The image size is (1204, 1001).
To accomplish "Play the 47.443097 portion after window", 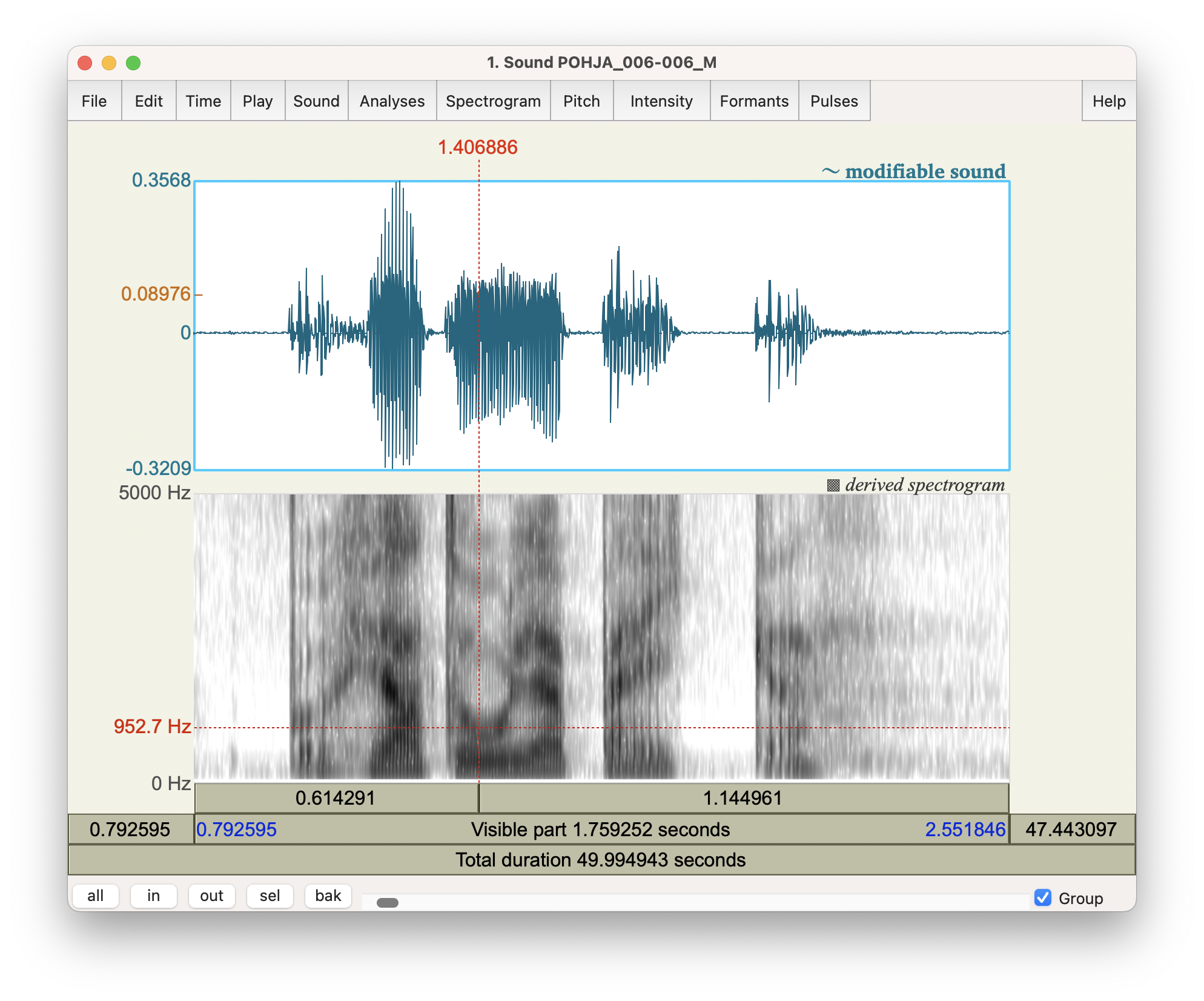I will coord(1071,830).
